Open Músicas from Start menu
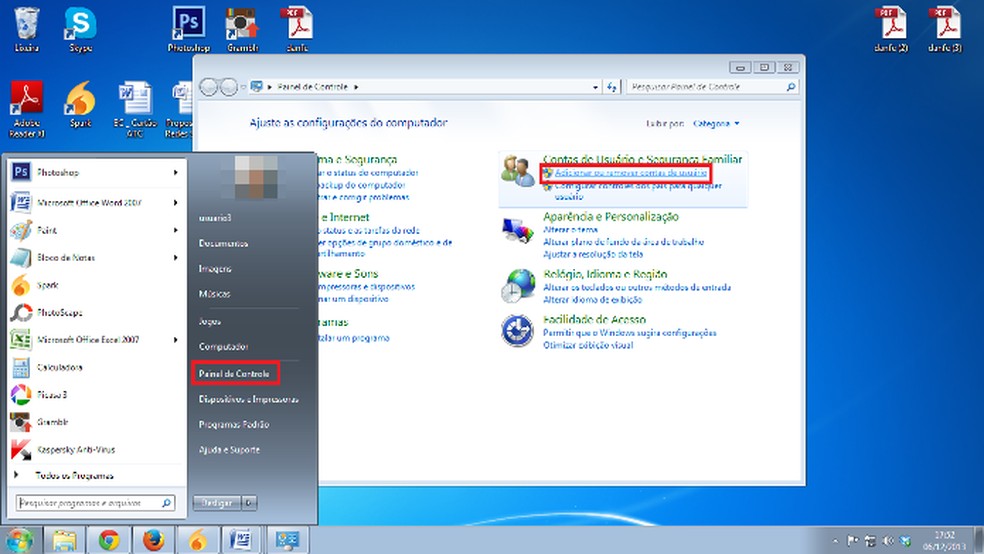Image resolution: width=984 pixels, height=554 pixels. 215,294
